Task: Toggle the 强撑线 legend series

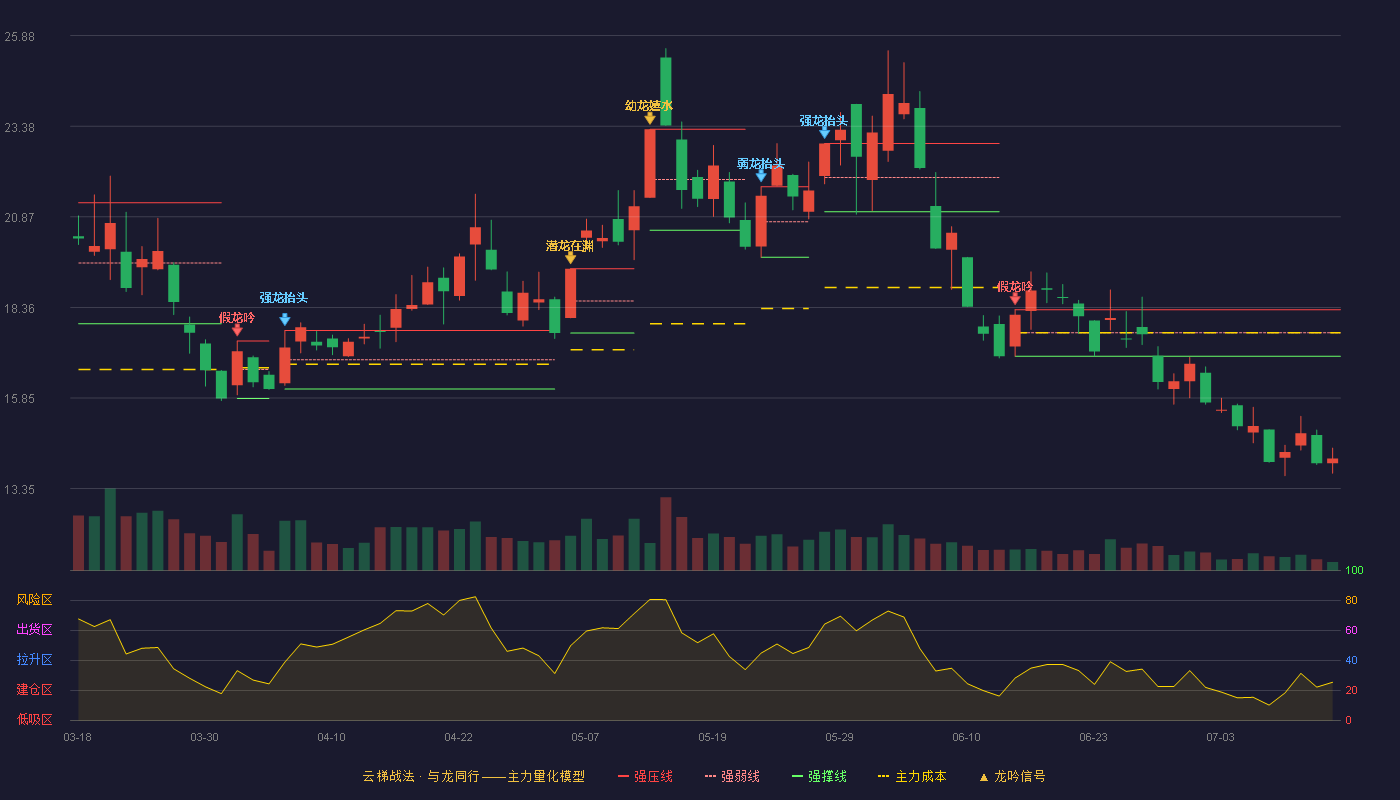Action: coord(819,776)
